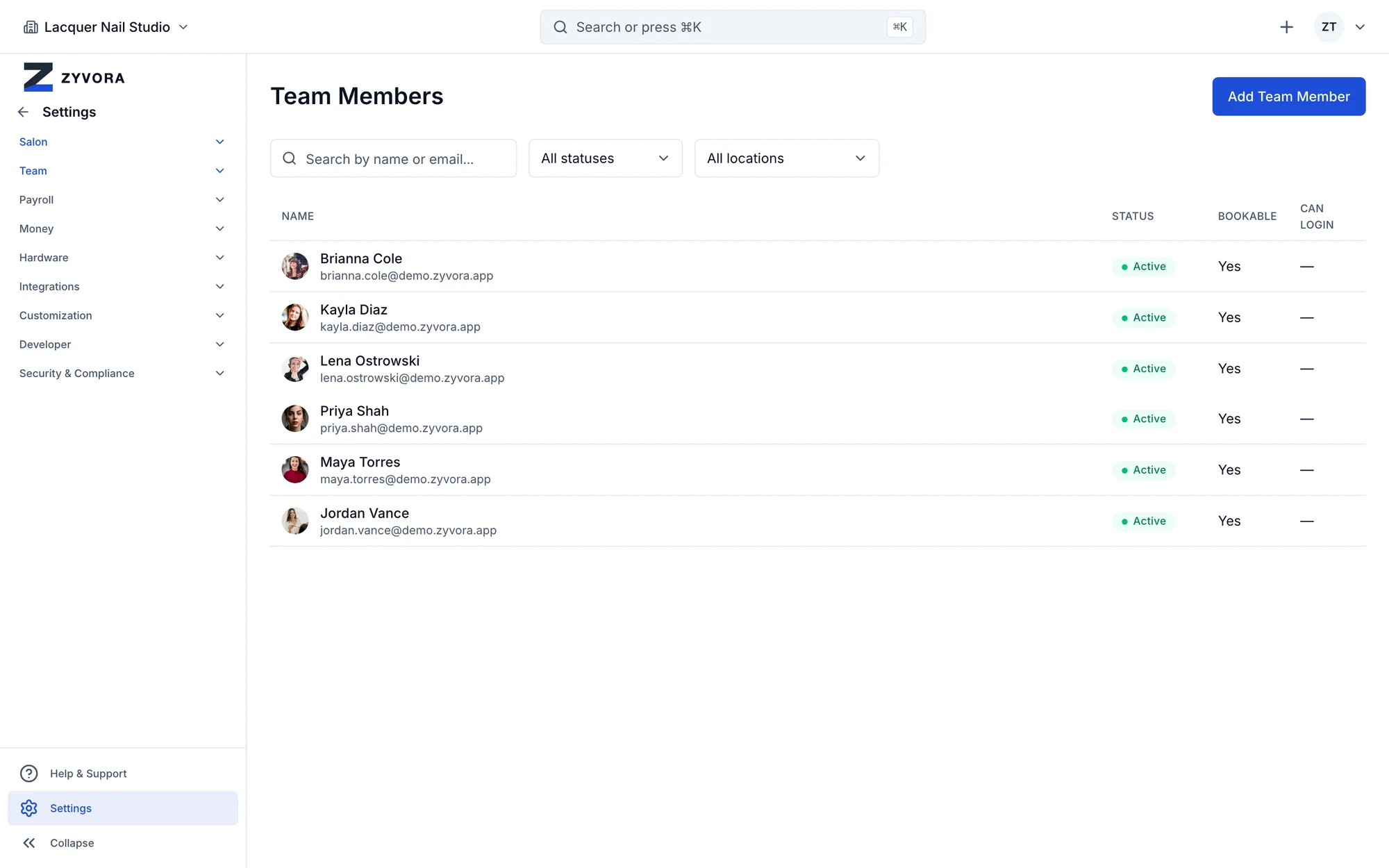Click Kayla Diaz's avatar
The width and height of the screenshot is (1389, 868).
tap(295, 317)
